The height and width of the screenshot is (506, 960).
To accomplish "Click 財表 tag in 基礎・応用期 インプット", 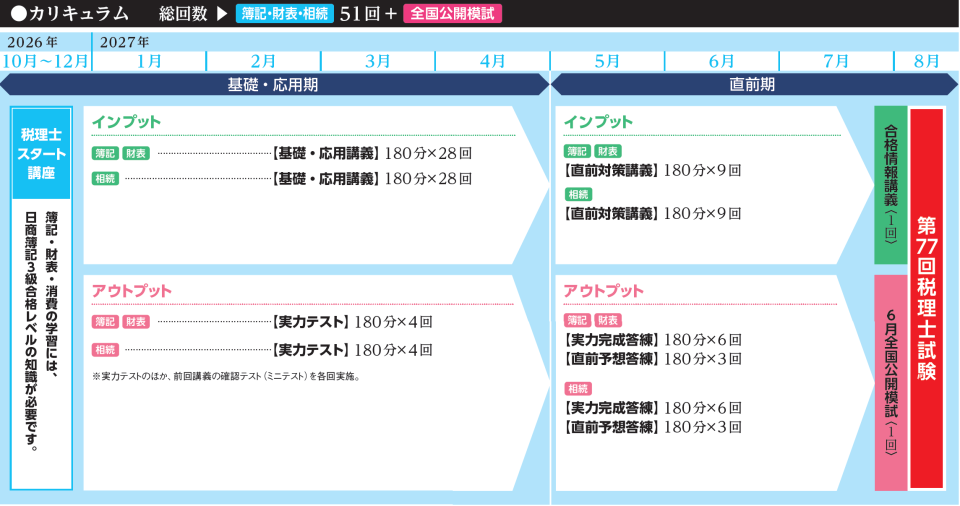I will tap(136, 153).
